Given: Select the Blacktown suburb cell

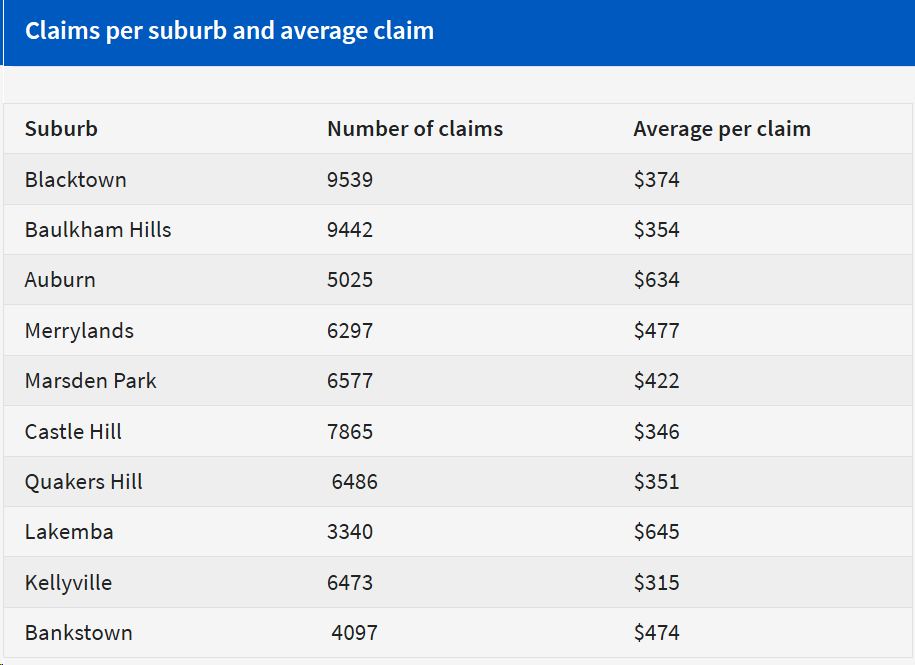Looking at the screenshot, I should [76, 180].
